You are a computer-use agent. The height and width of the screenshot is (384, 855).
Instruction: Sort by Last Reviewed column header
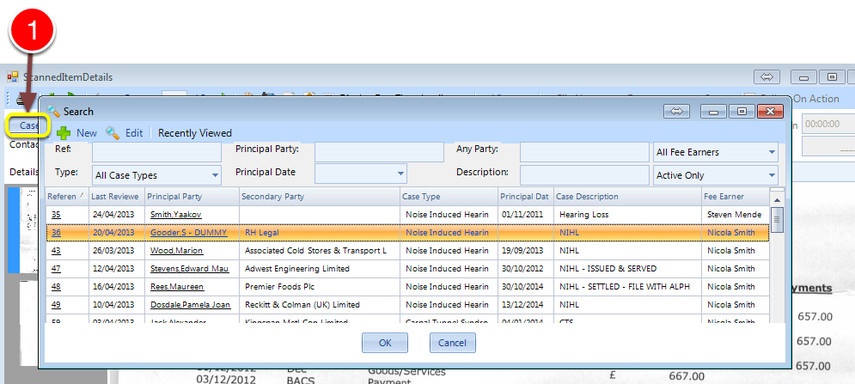(116, 196)
